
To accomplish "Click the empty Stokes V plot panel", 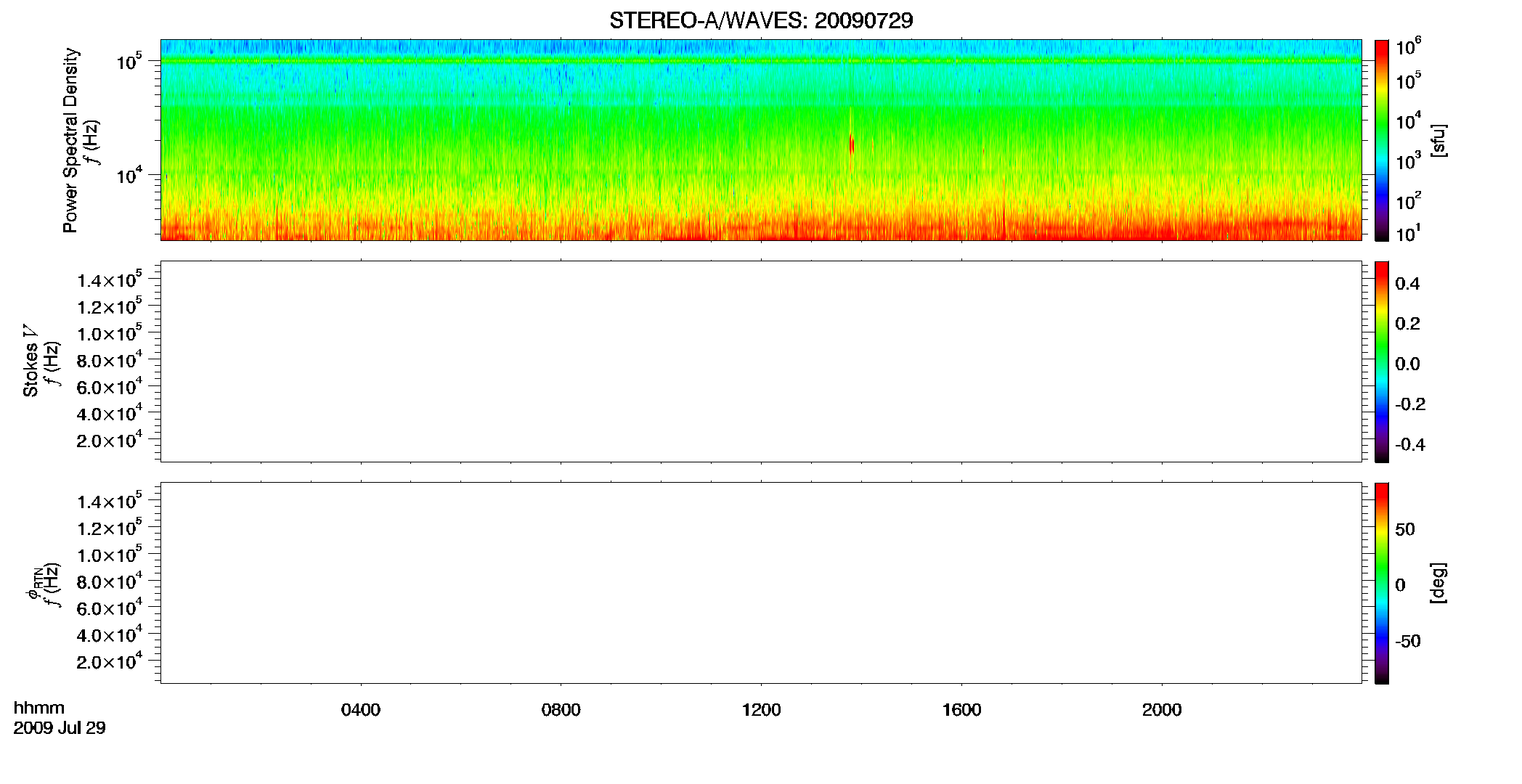I will coord(761,362).
